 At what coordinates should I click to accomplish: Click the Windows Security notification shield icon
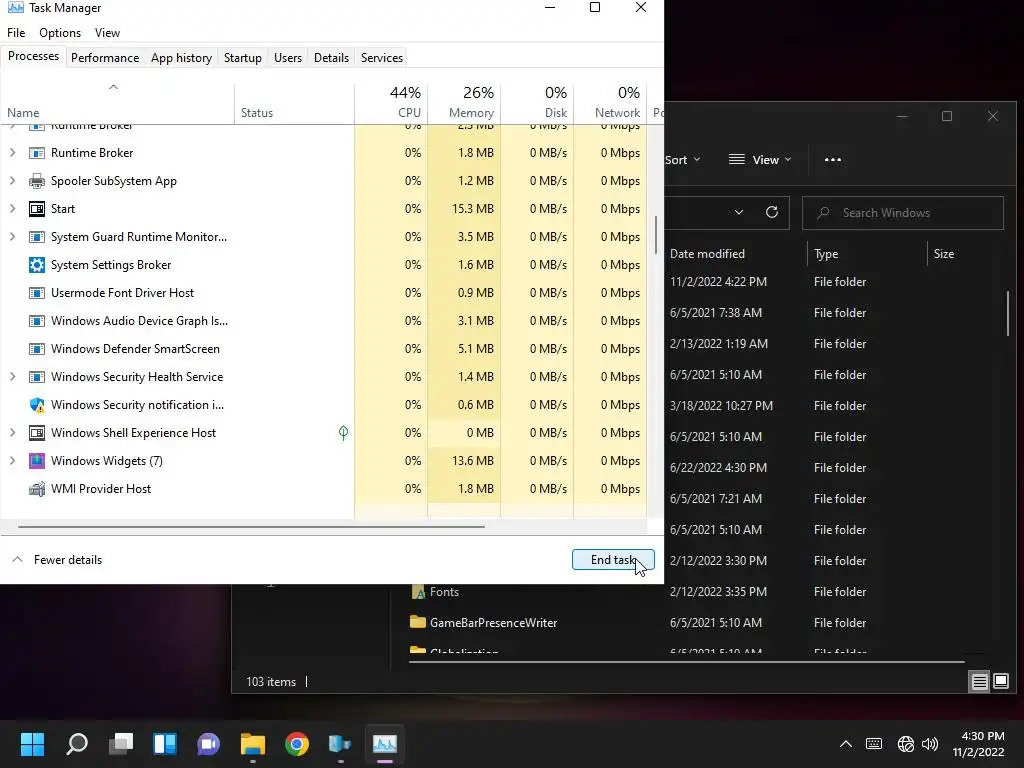[37, 405]
